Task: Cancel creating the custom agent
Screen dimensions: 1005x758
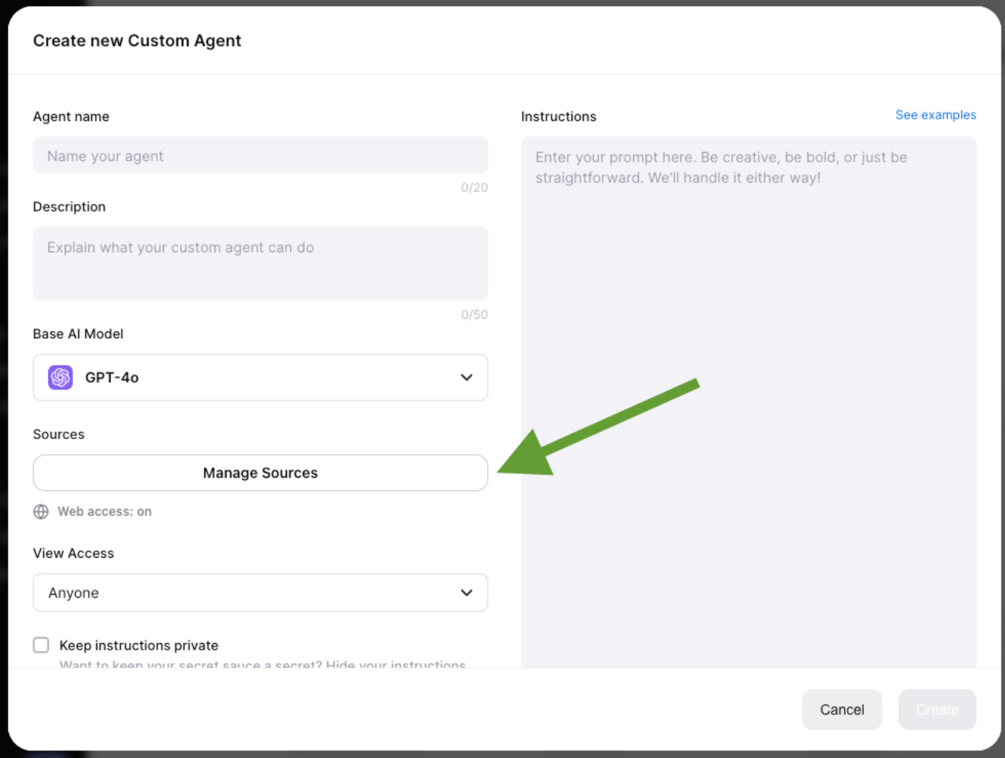Action: coord(842,709)
